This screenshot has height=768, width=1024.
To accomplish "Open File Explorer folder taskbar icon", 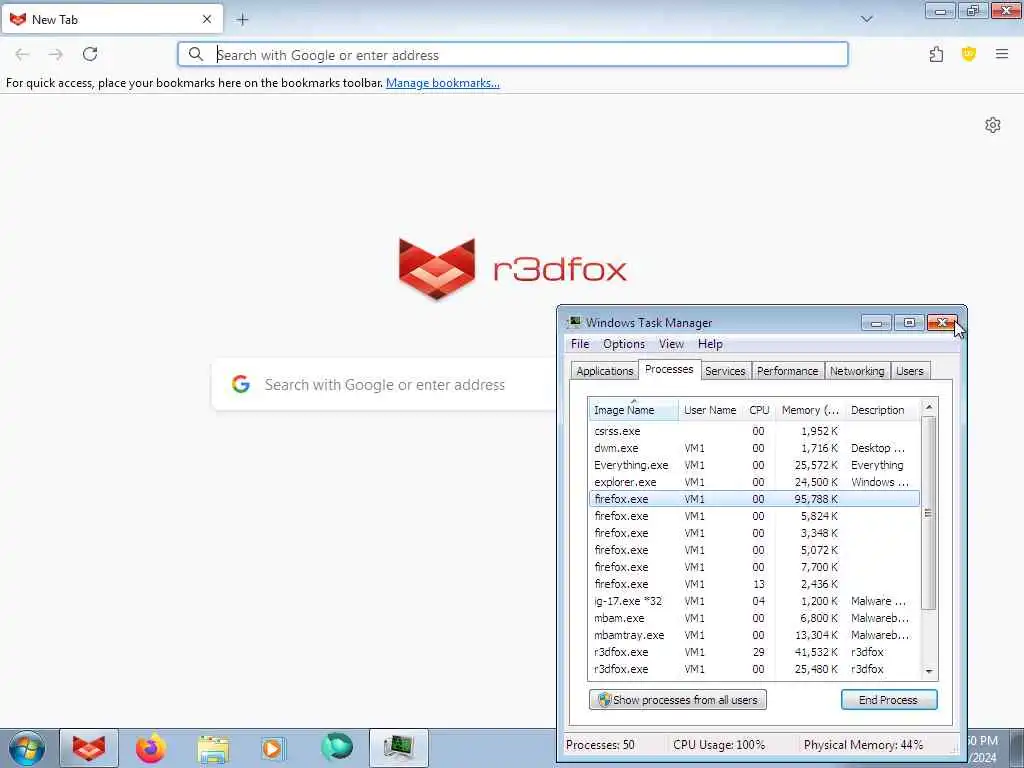I will (x=214, y=749).
